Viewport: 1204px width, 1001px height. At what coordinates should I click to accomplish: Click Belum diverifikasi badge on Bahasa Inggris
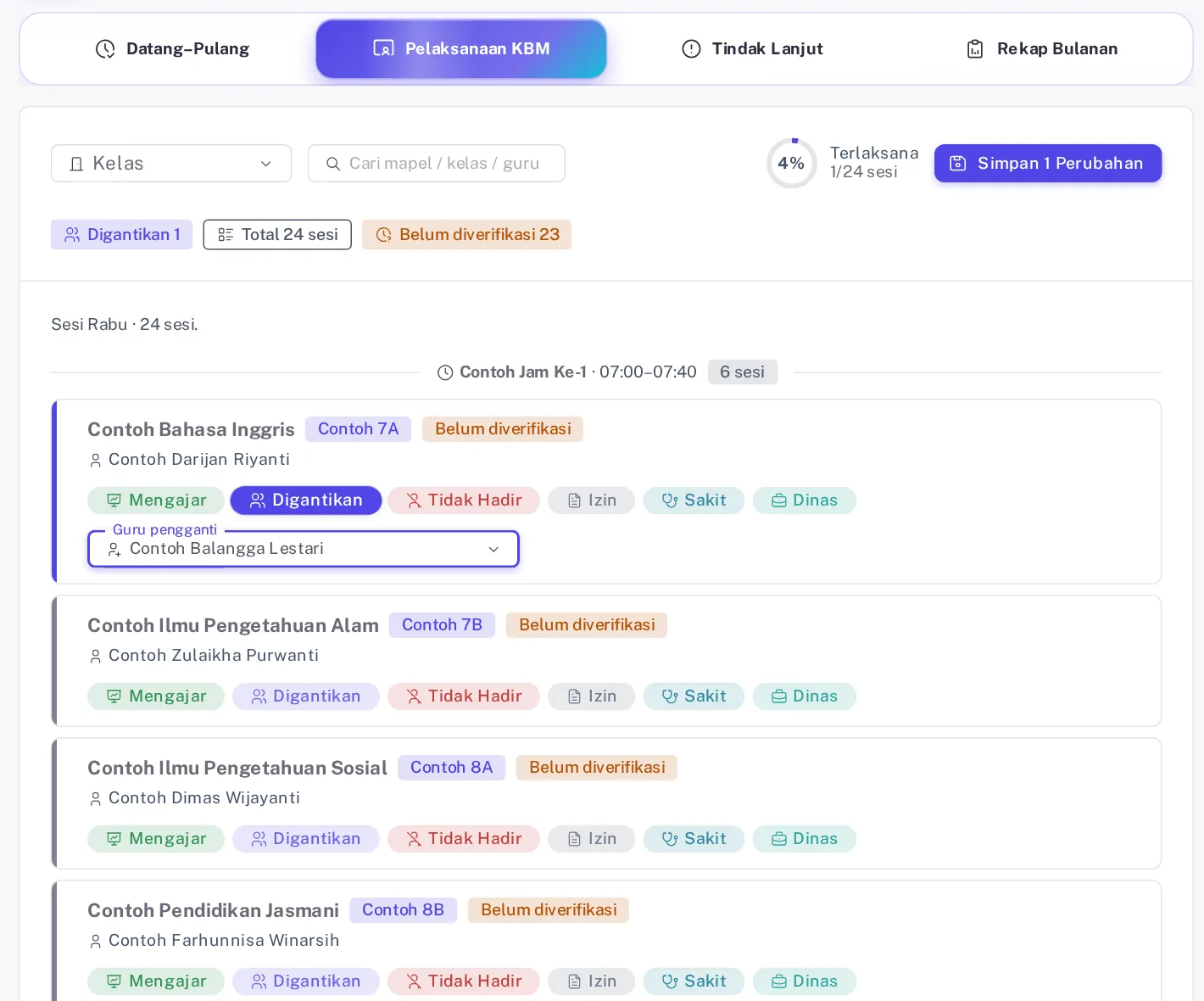(x=503, y=429)
